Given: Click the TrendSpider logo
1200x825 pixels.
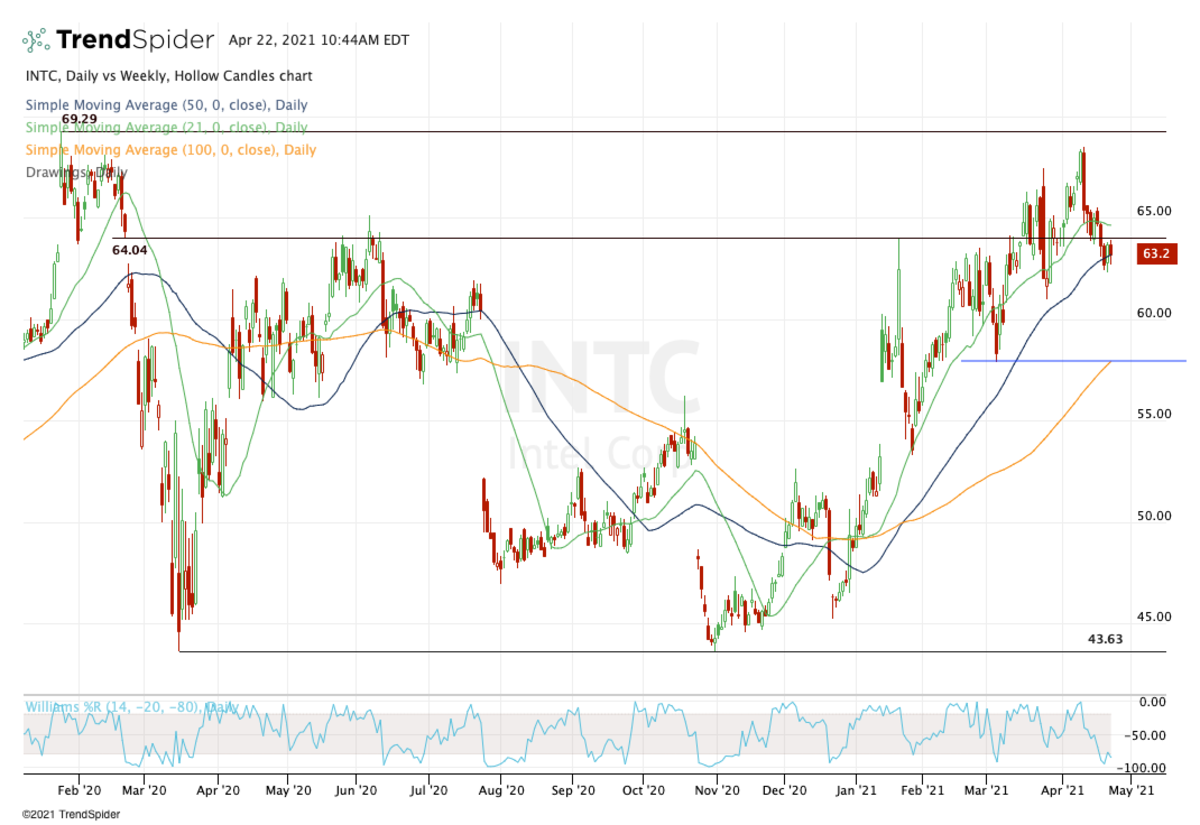Looking at the screenshot, I should pyautogui.click(x=118, y=40).
